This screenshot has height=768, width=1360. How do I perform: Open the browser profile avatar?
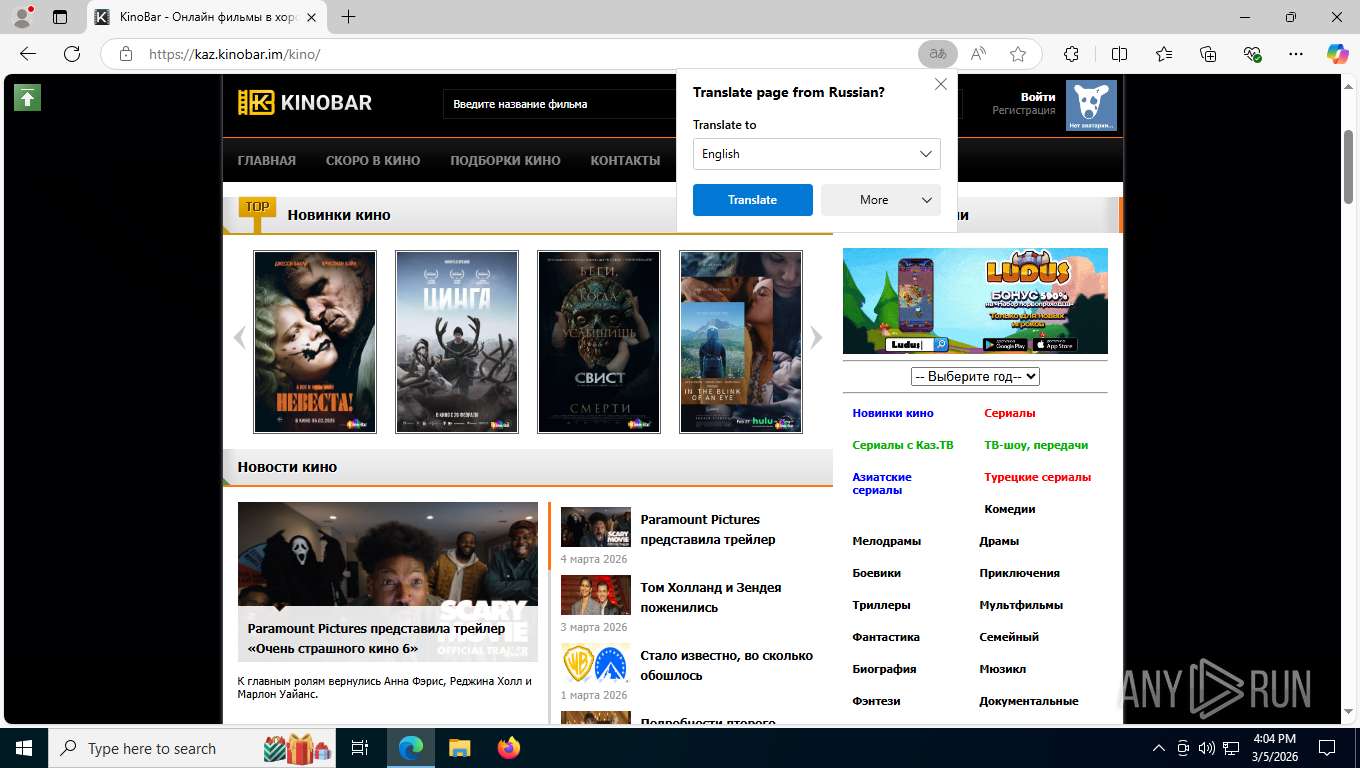22,16
